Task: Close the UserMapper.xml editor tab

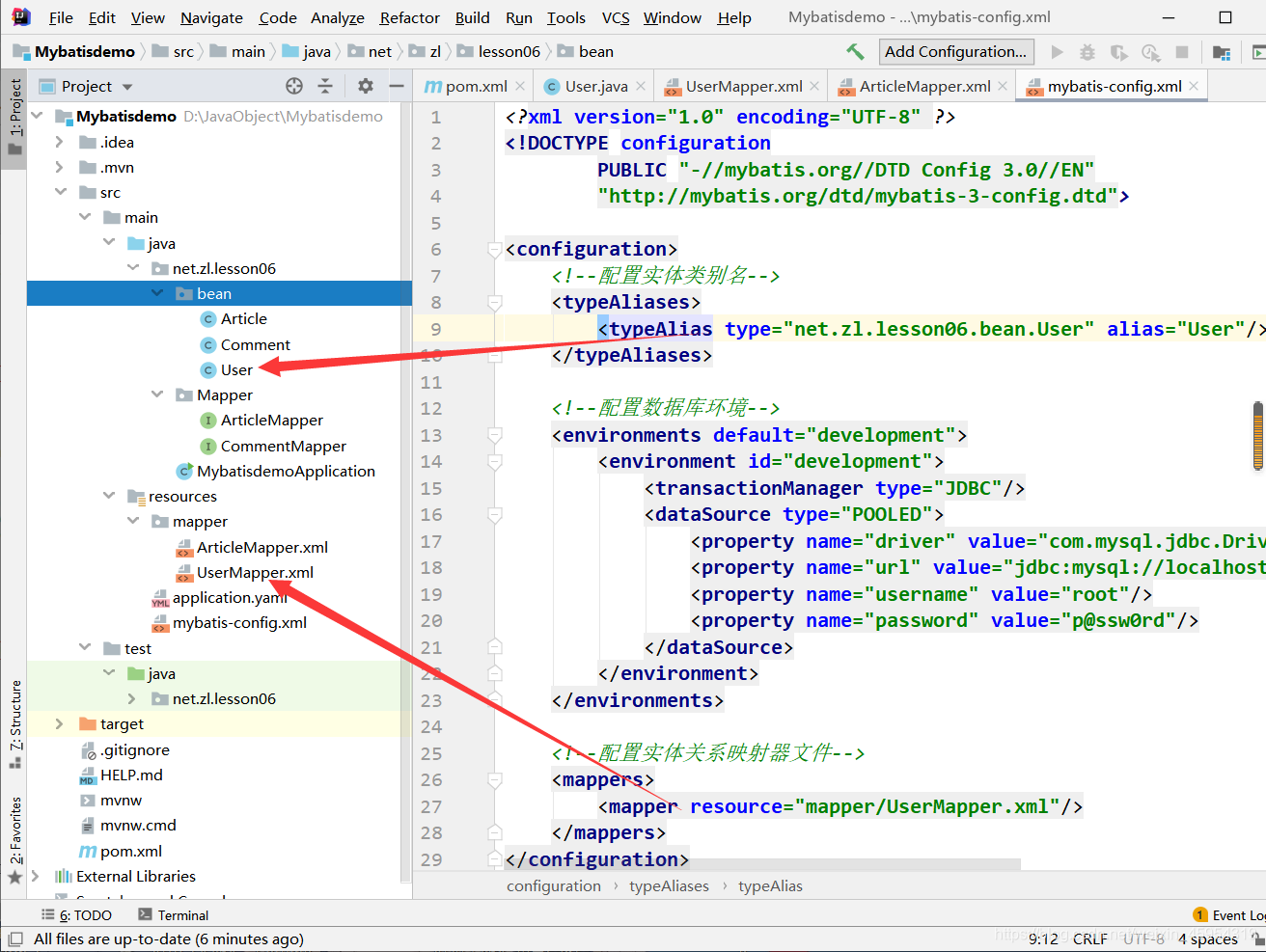Action: (814, 86)
